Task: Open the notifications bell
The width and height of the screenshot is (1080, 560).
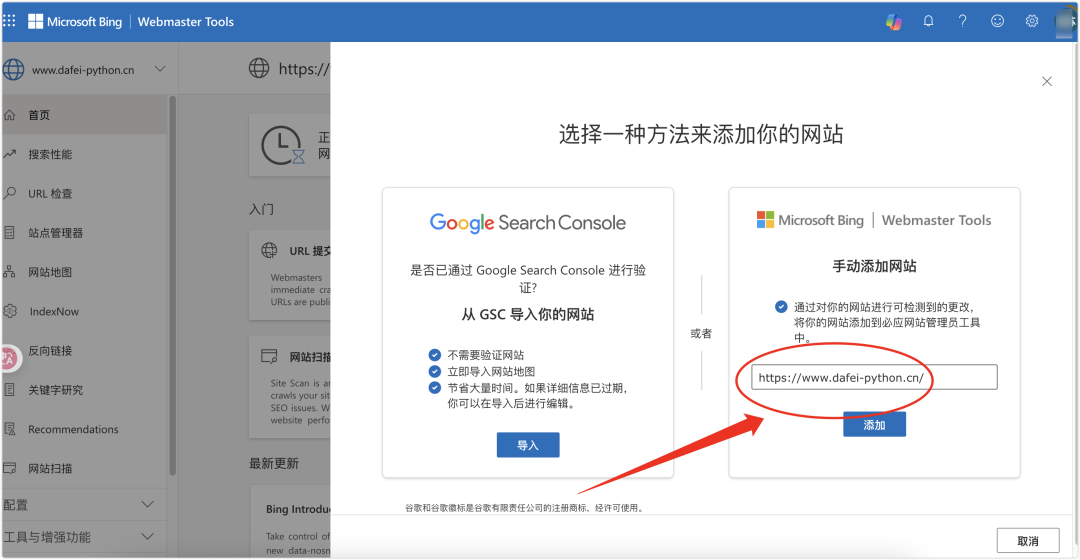Action: tap(928, 21)
